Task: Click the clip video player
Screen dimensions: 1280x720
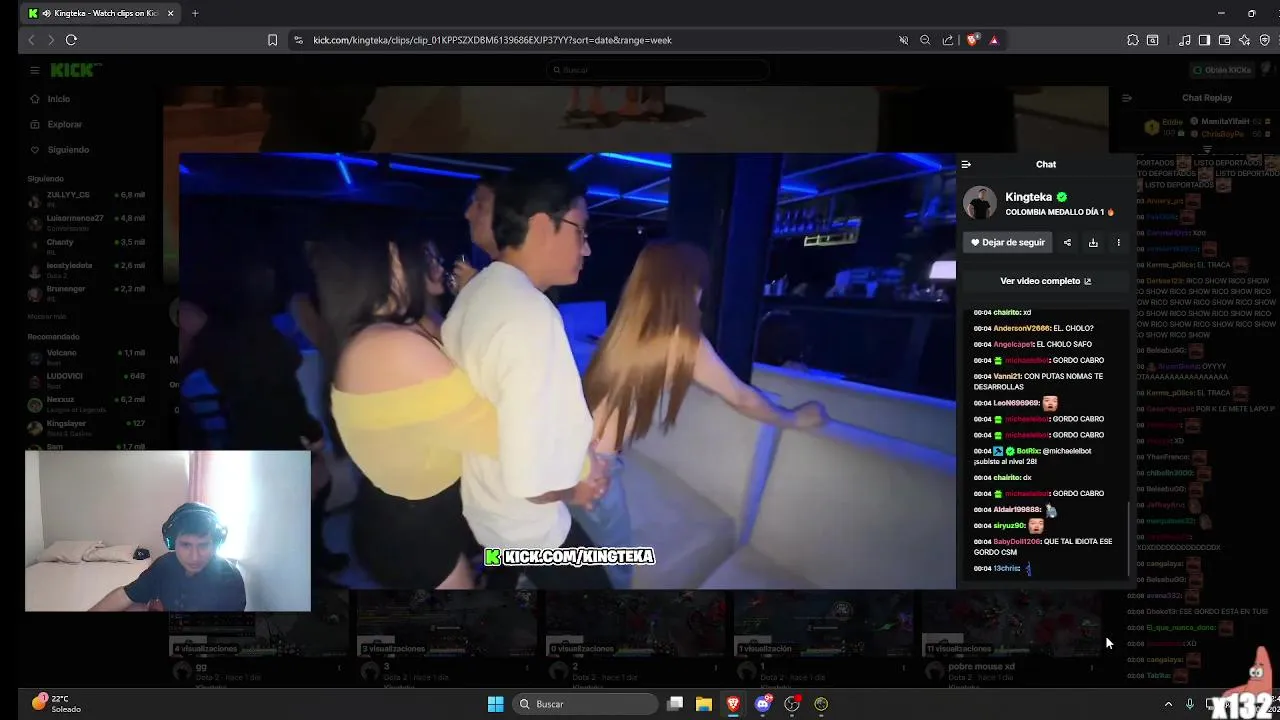Action: [x=567, y=370]
